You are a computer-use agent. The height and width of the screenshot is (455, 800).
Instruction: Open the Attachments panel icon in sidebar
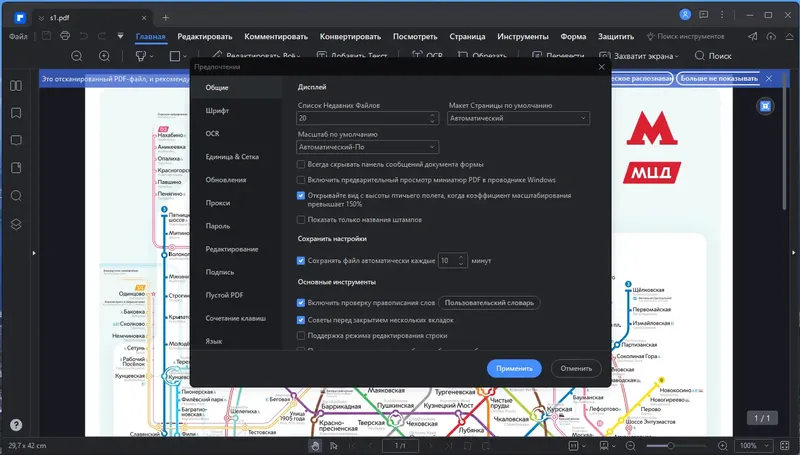click(16, 168)
